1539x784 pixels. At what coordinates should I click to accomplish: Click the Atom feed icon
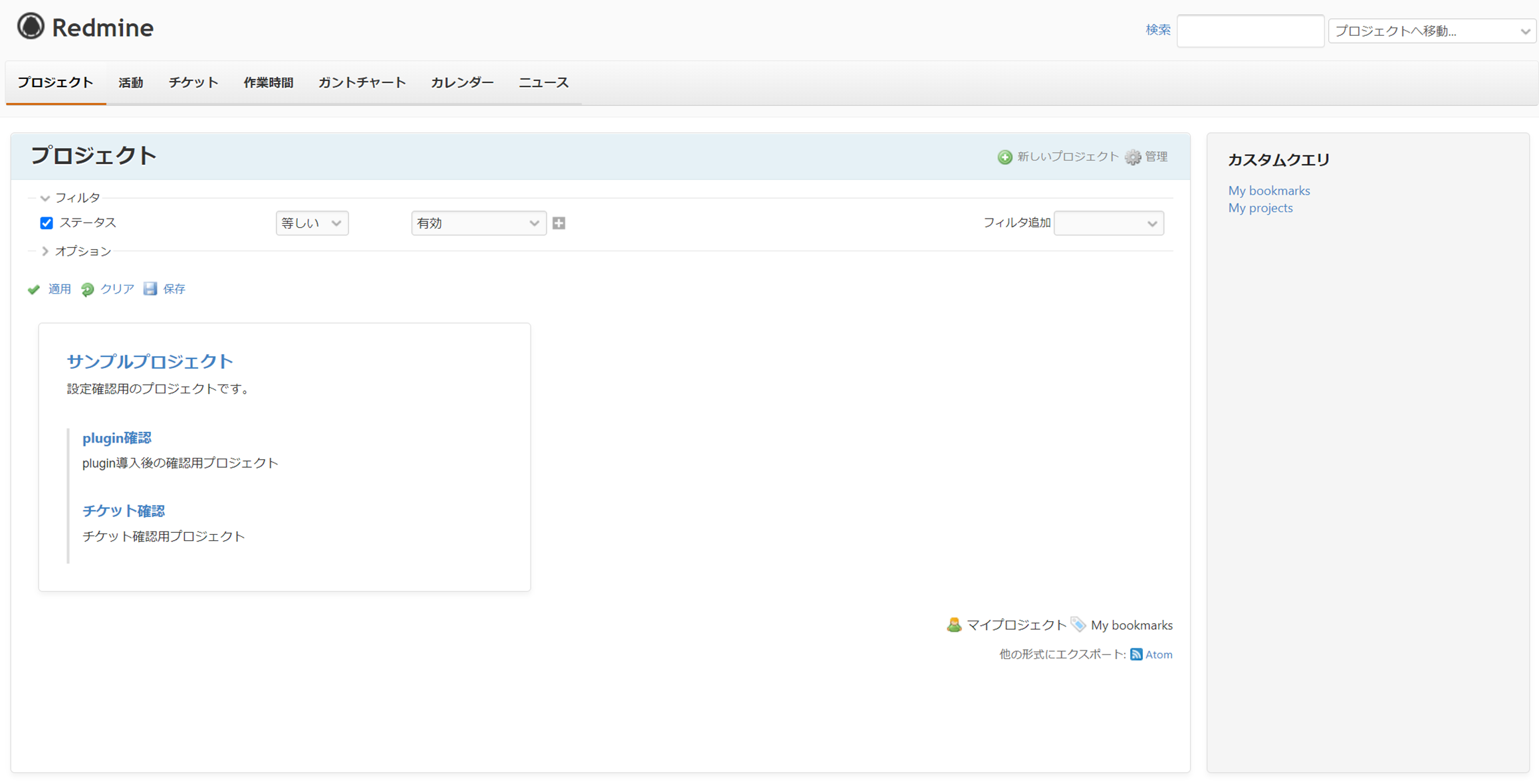tap(1136, 654)
